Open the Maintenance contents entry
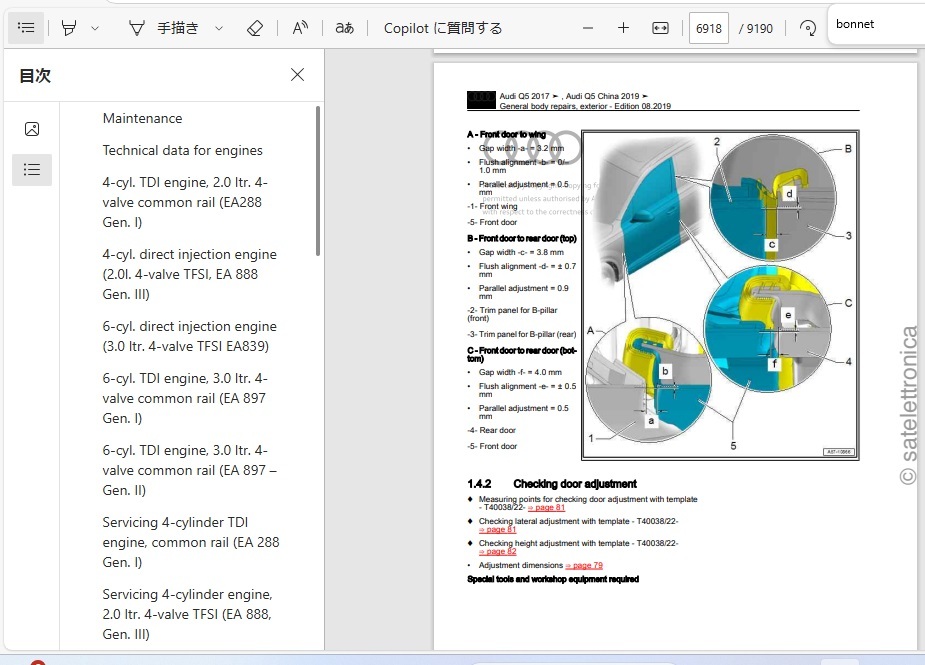The width and height of the screenshot is (925, 665). (x=142, y=118)
